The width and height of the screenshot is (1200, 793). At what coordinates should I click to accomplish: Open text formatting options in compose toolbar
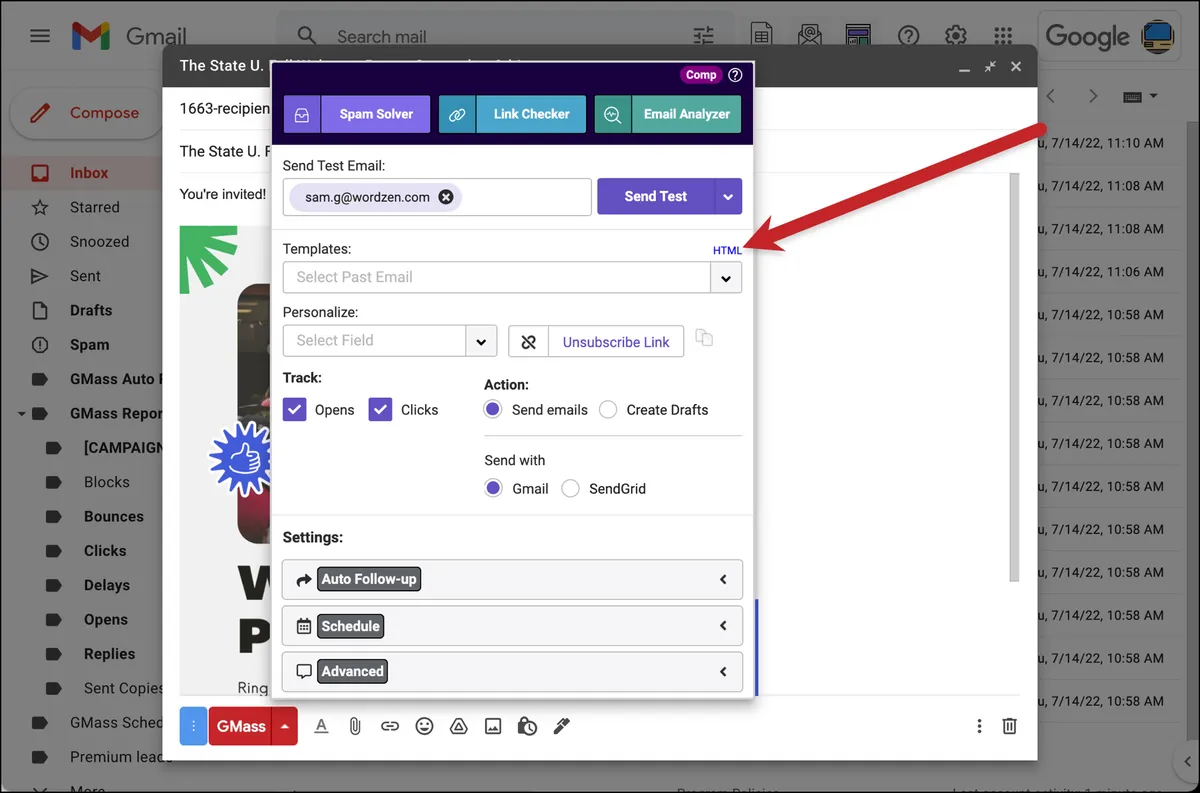(x=321, y=726)
